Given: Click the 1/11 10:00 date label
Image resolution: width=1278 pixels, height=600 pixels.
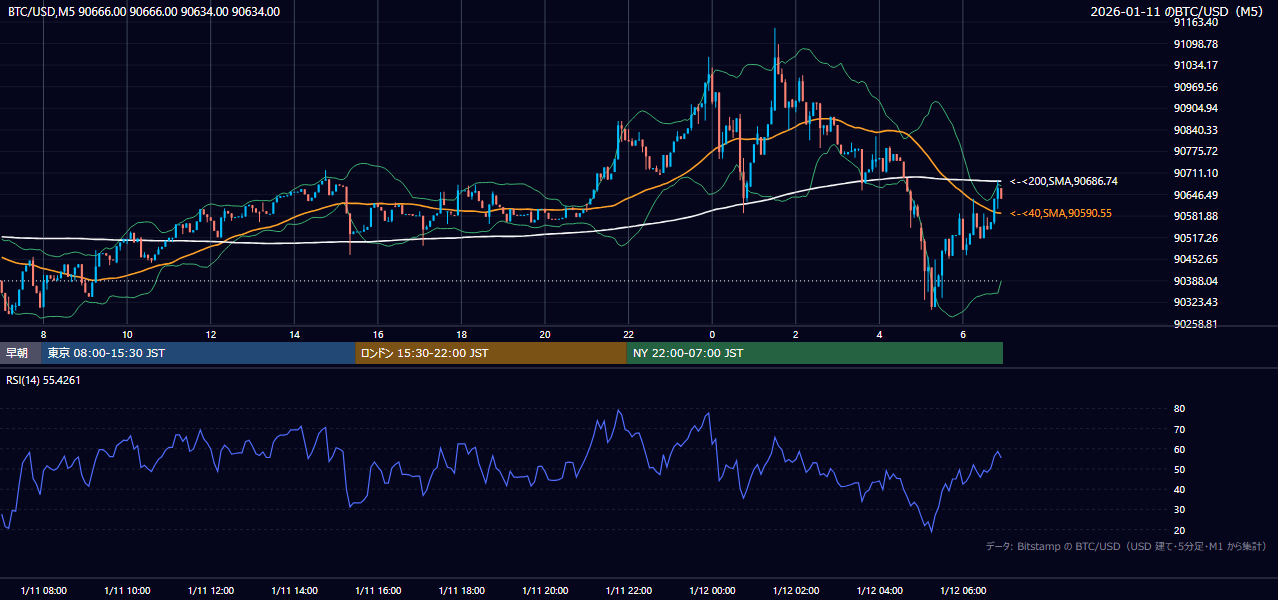Looking at the screenshot, I should pyautogui.click(x=127, y=591).
